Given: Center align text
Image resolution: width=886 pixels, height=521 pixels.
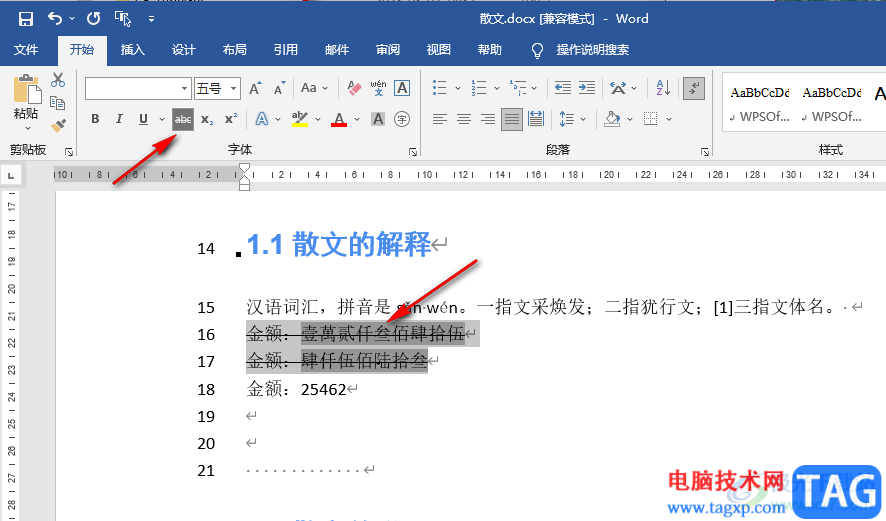Looking at the screenshot, I should click(464, 119).
